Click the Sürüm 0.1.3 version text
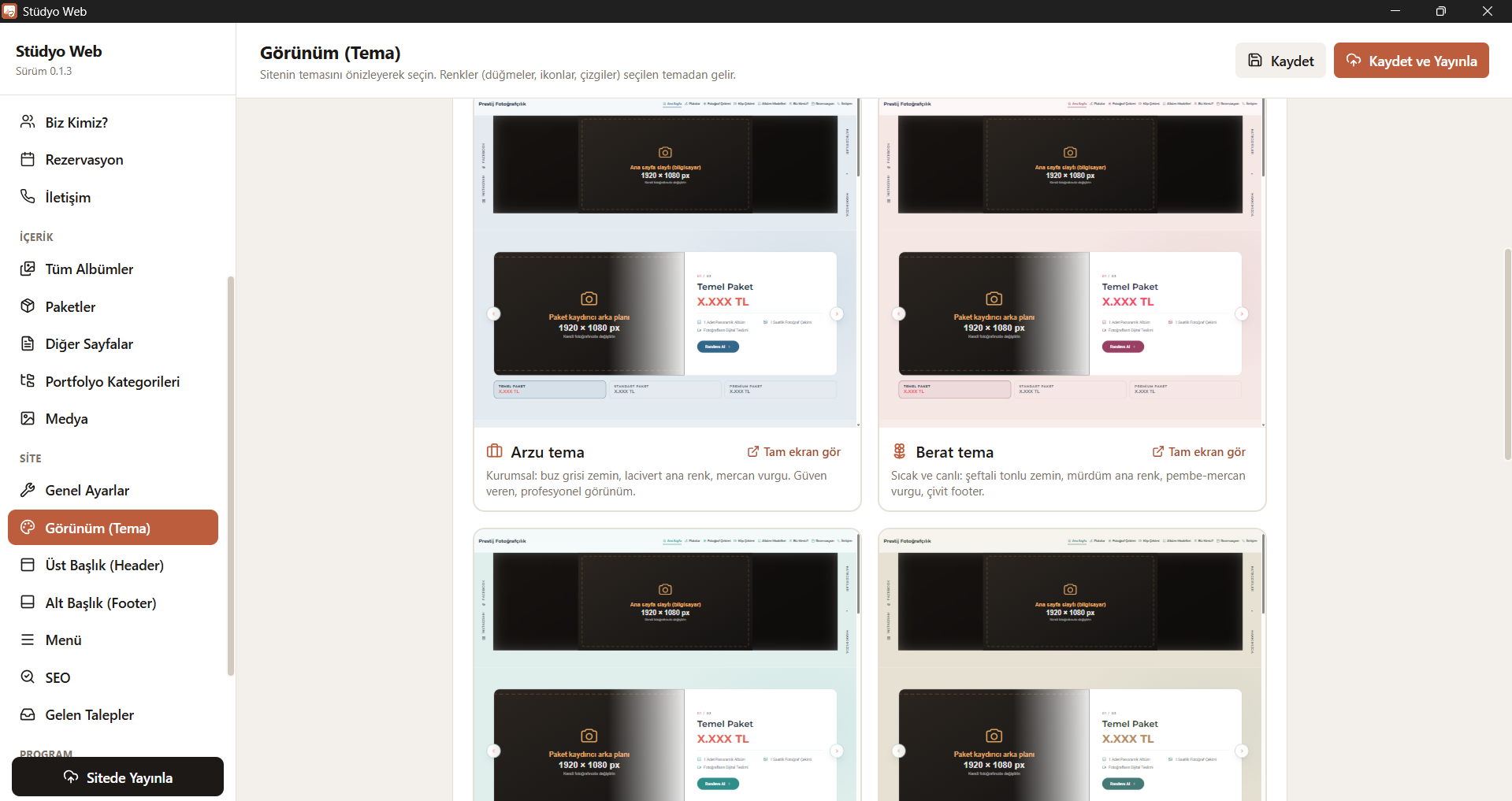Image resolution: width=1512 pixels, height=801 pixels. (43, 71)
